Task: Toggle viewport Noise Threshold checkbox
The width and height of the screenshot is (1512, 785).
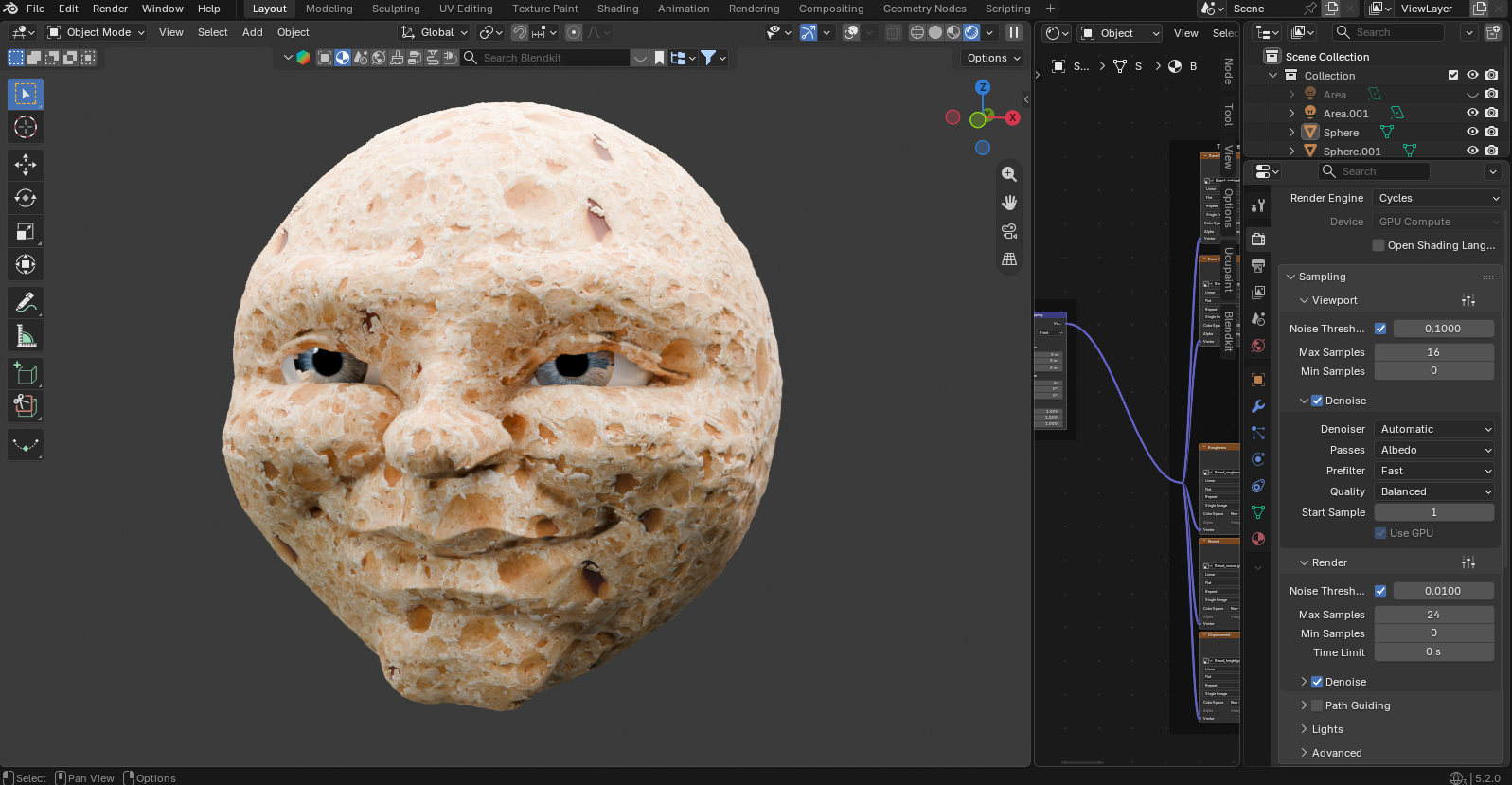Action: (1380, 329)
